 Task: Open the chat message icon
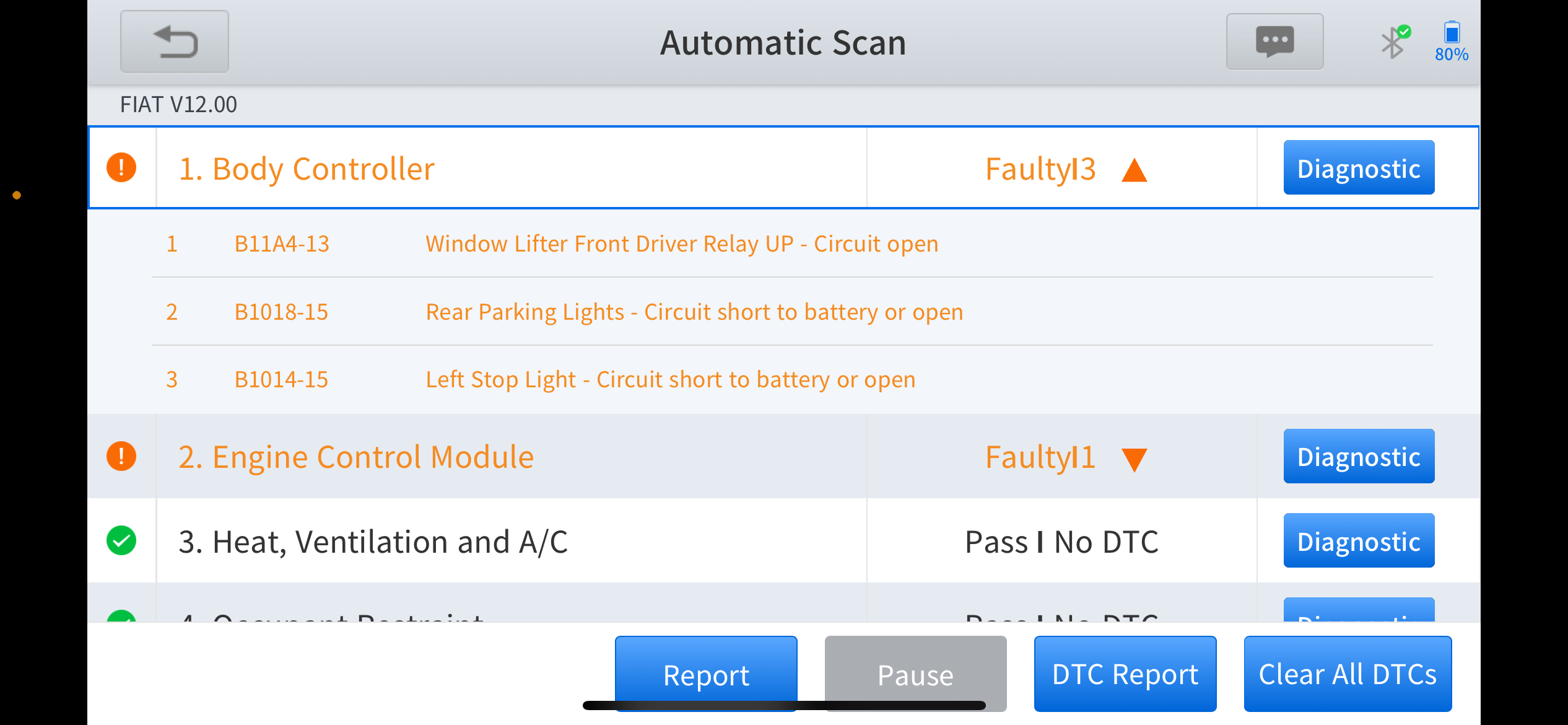(x=1274, y=42)
